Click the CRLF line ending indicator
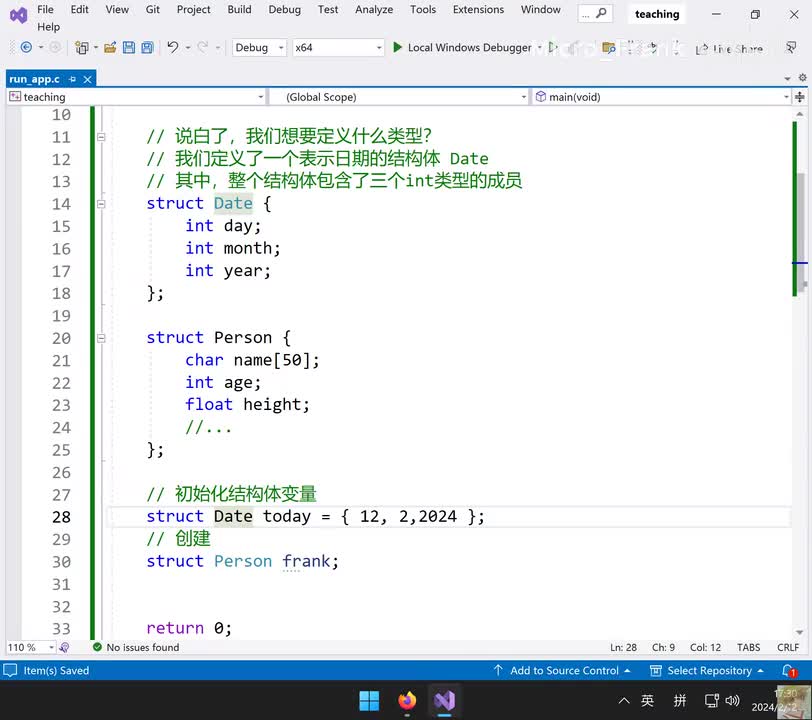 tap(788, 647)
